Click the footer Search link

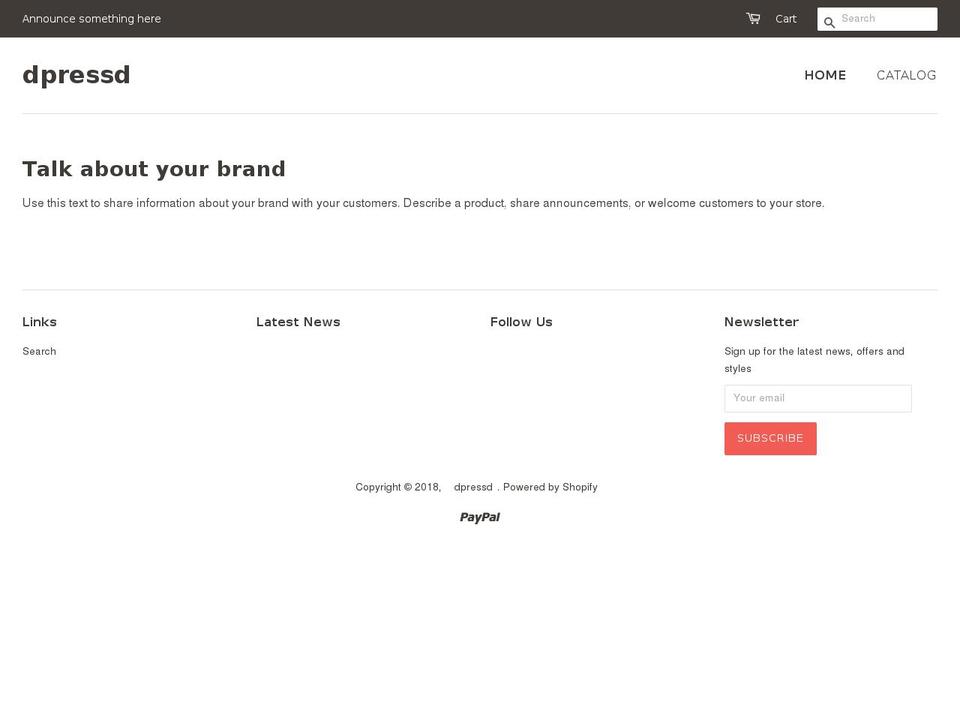(39, 351)
